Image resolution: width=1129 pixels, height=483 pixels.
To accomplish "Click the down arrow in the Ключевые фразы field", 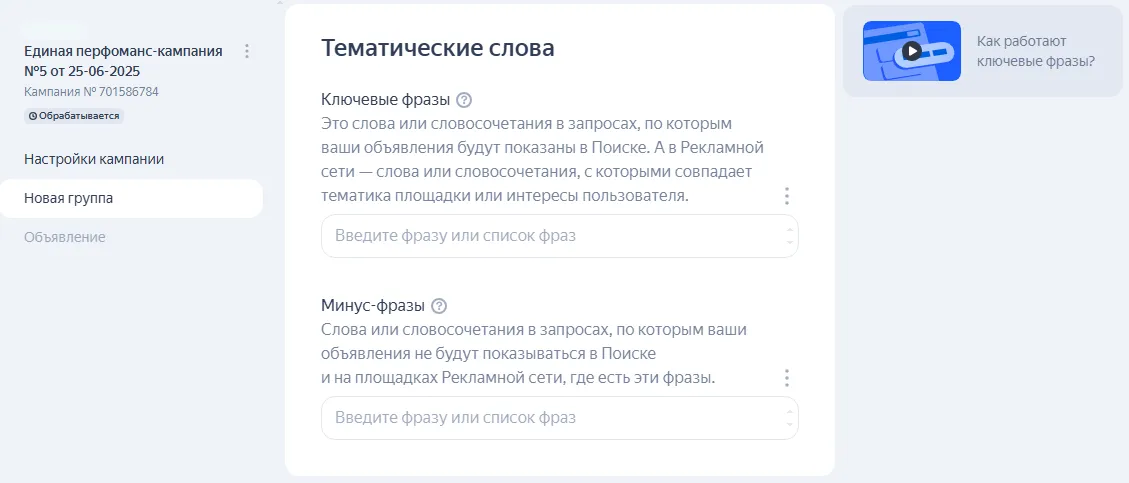I will point(789,243).
